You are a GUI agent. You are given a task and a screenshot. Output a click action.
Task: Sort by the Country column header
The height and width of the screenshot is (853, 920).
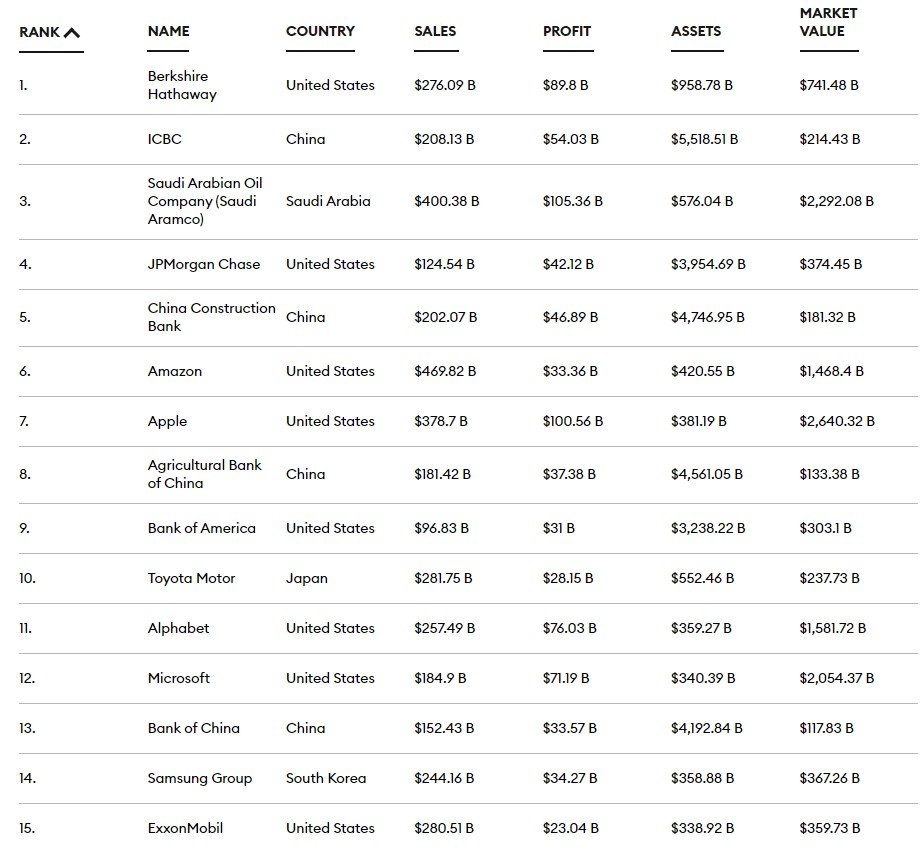click(x=319, y=31)
